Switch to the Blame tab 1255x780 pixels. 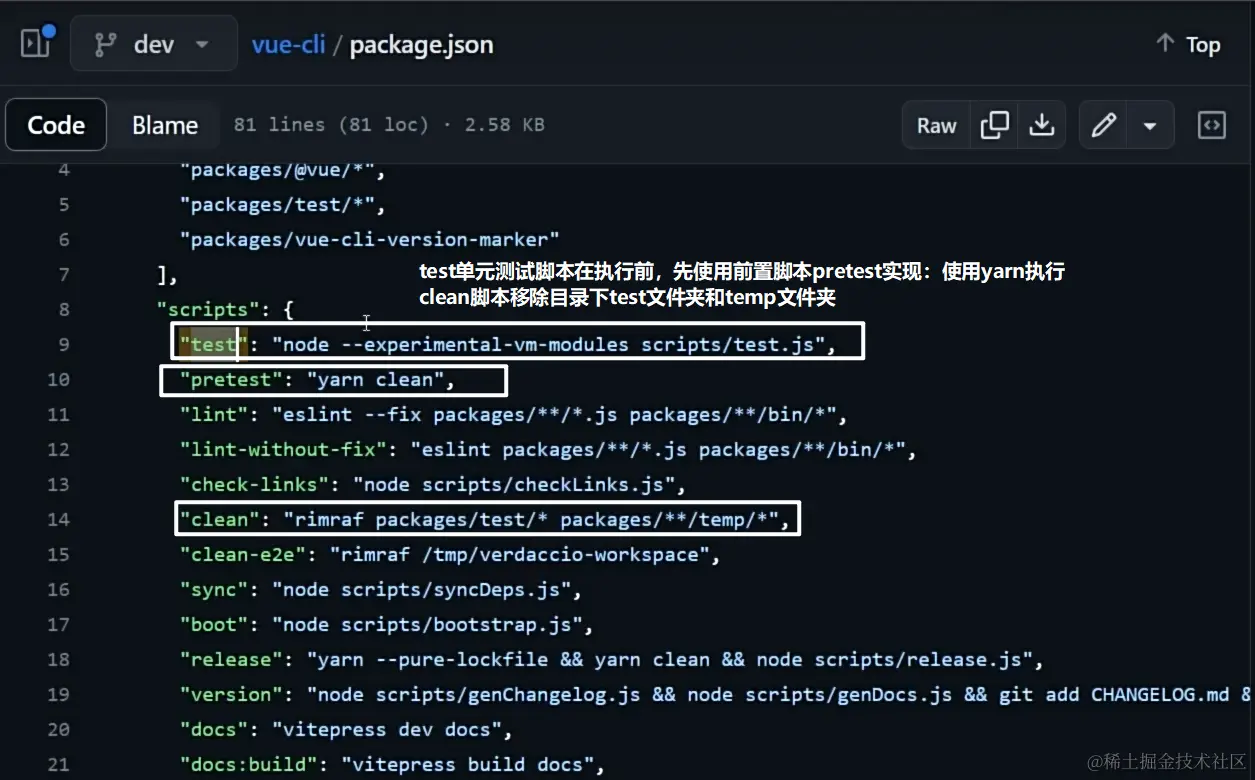[165, 125]
